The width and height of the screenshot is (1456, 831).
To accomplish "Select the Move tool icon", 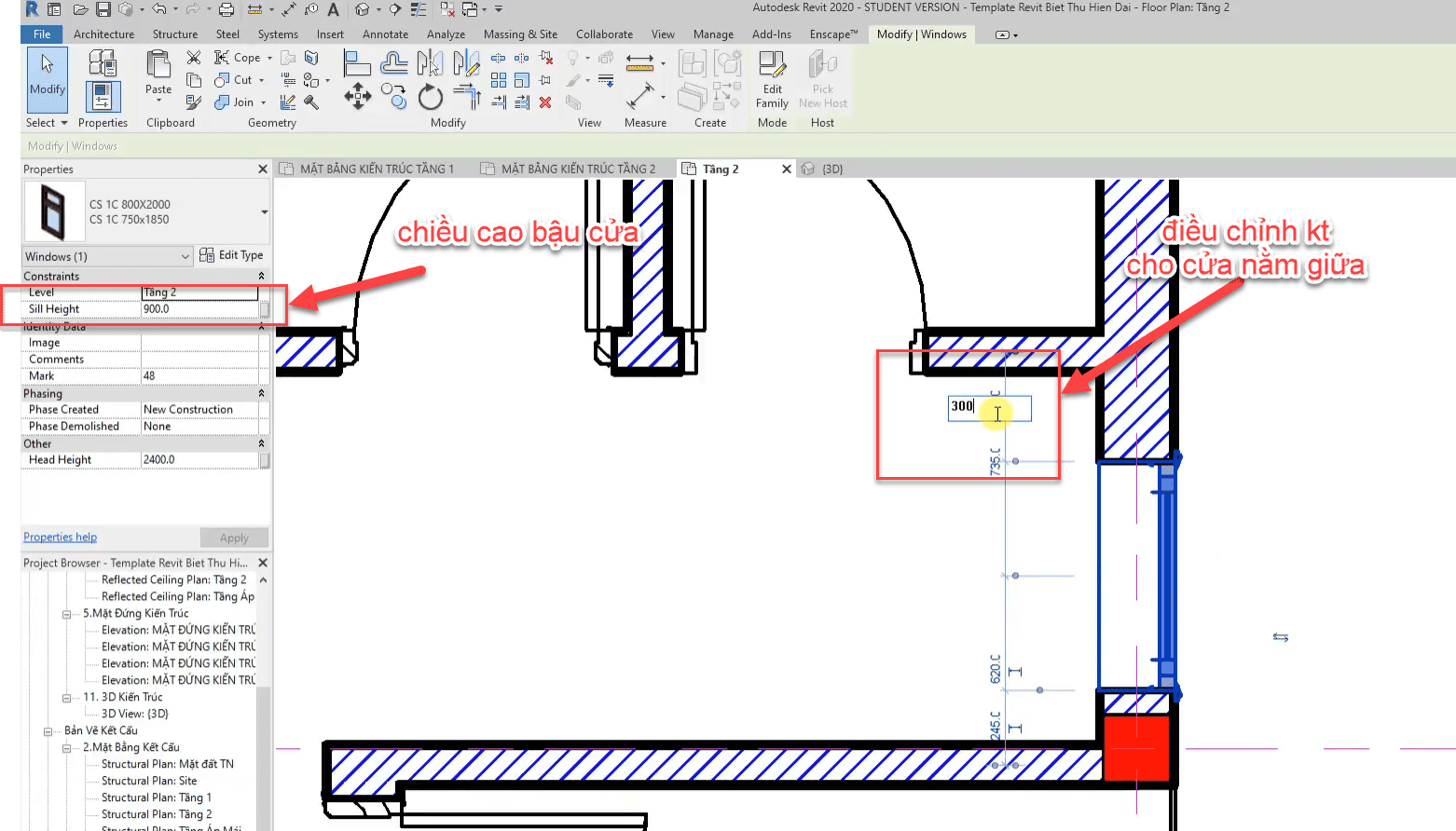I will click(358, 96).
